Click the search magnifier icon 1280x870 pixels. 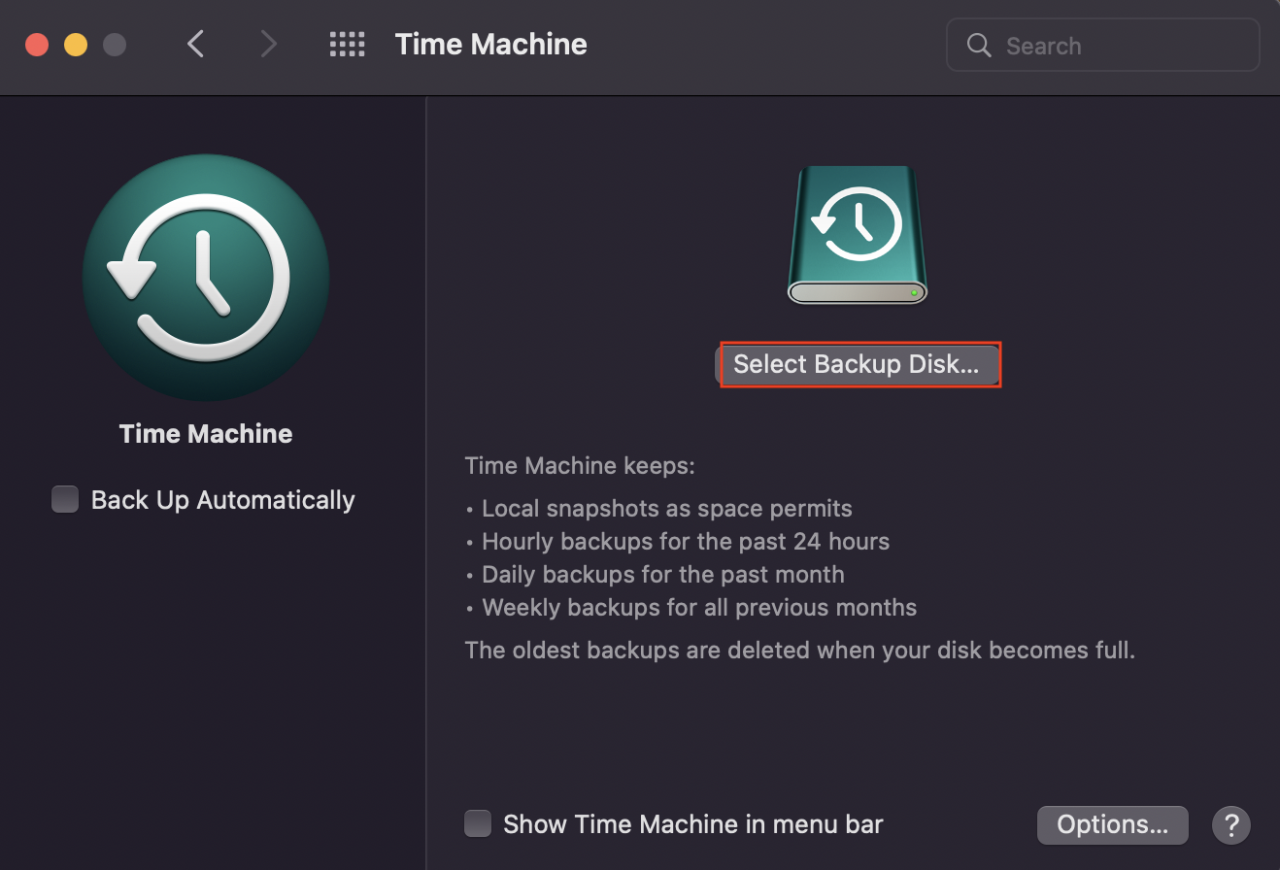(x=979, y=45)
